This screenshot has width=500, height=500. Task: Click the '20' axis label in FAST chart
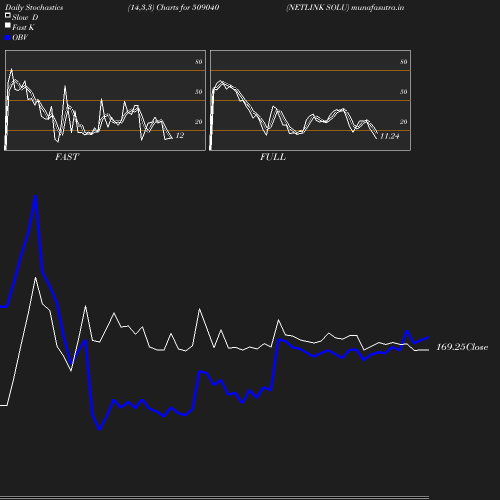pos(199,122)
